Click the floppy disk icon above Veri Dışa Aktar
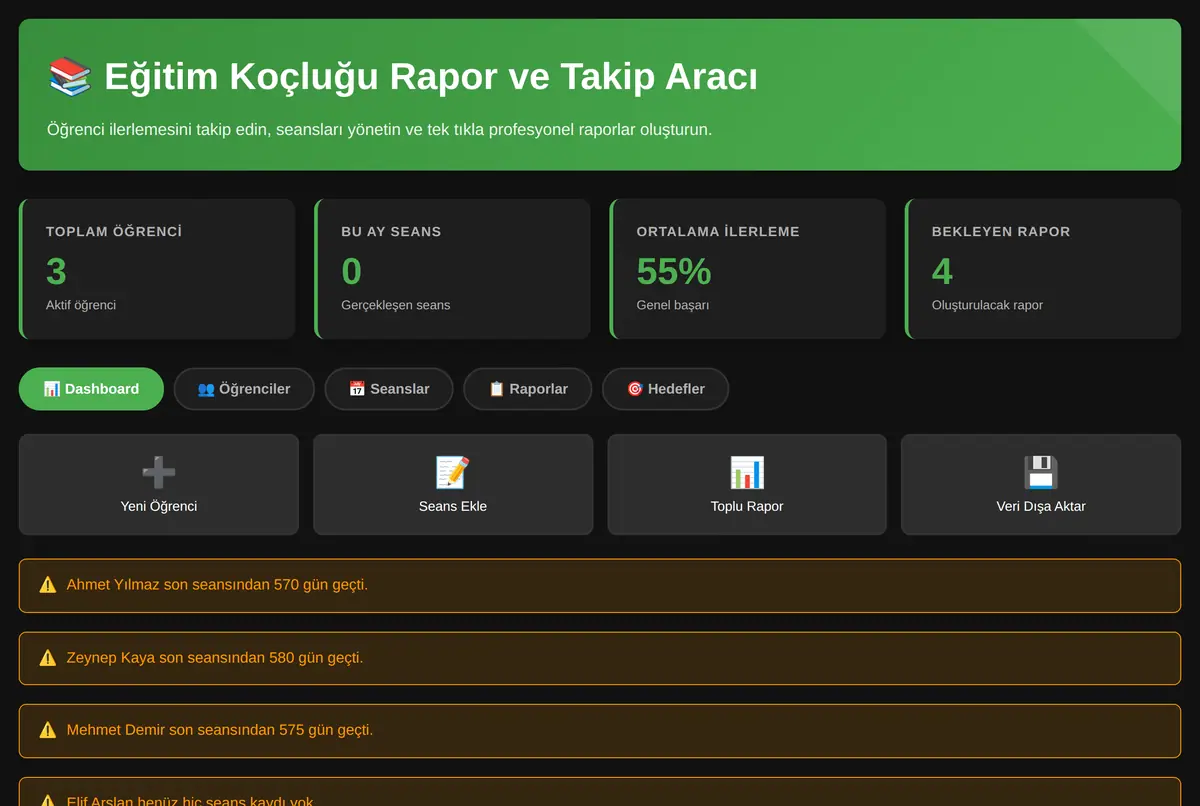 coord(1041,472)
